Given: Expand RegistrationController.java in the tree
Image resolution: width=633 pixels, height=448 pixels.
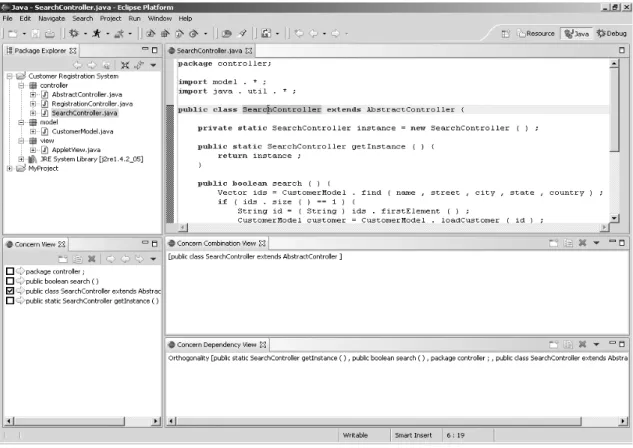Looking at the screenshot, I should [x=33, y=104].
